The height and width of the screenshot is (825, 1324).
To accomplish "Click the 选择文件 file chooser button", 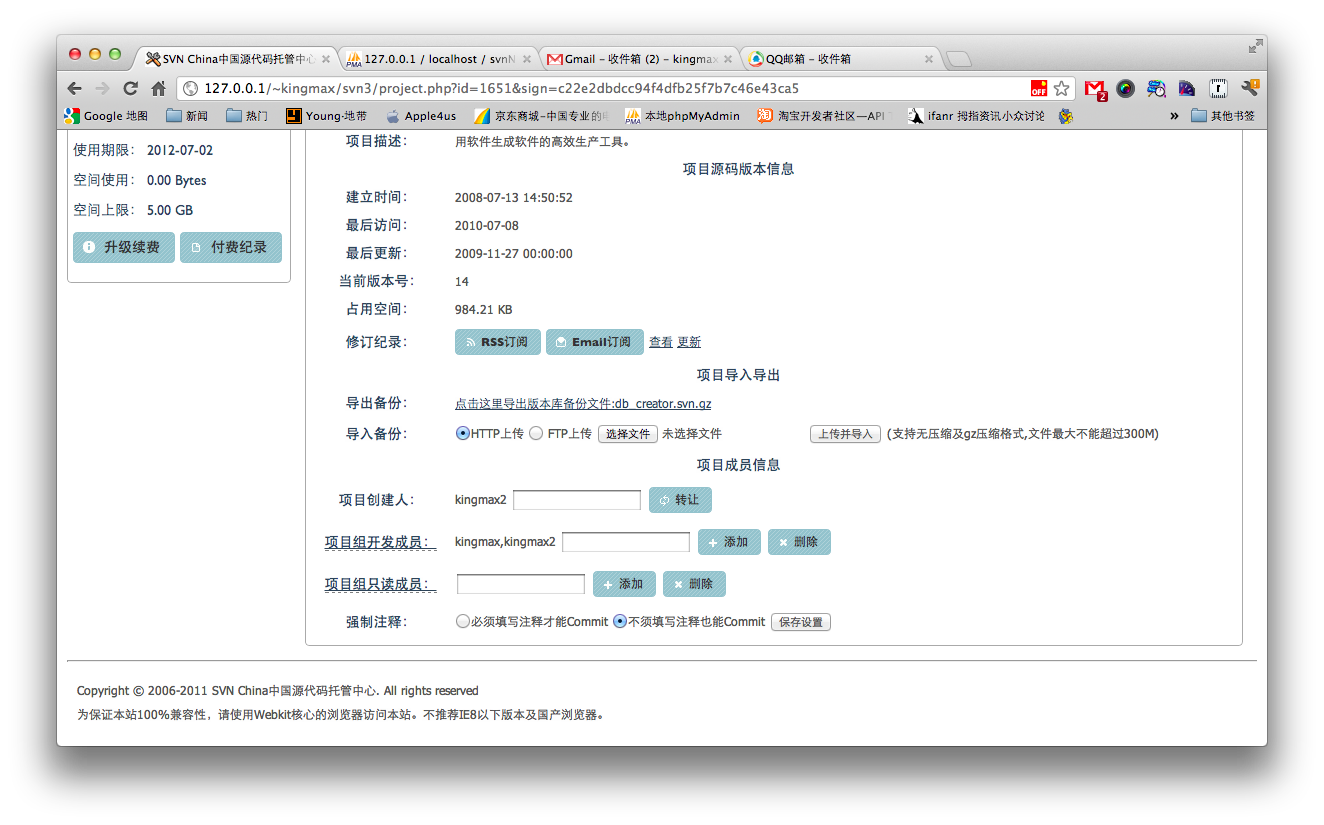I will coord(628,434).
